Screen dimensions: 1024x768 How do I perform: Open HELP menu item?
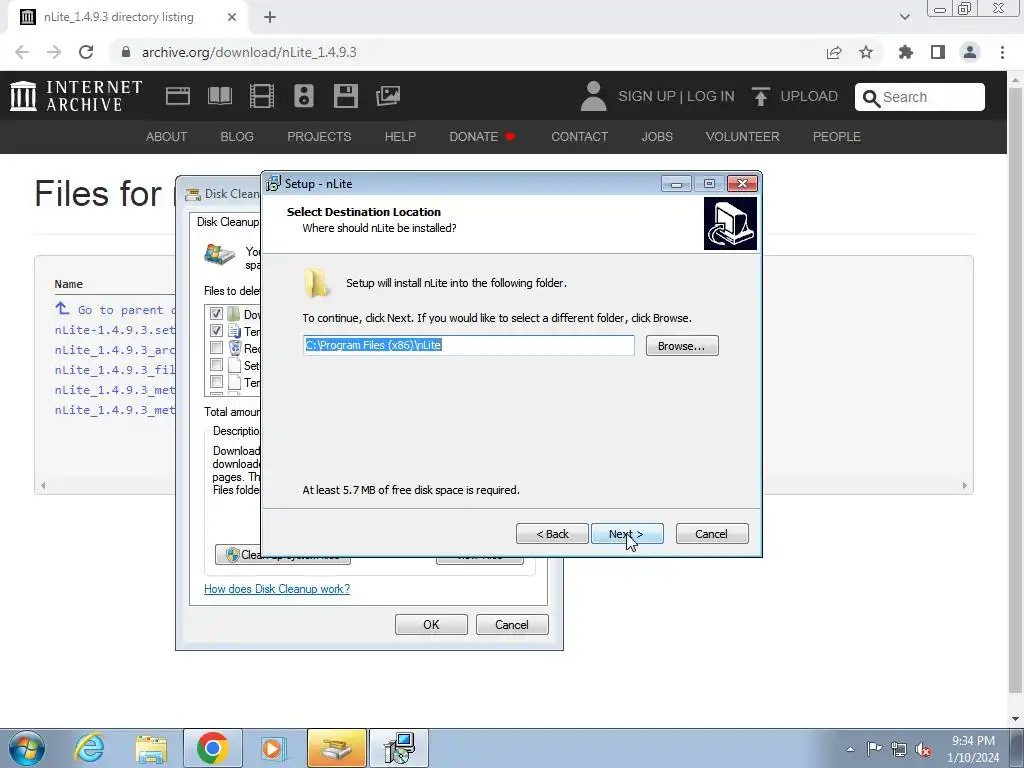click(x=400, y=136)
